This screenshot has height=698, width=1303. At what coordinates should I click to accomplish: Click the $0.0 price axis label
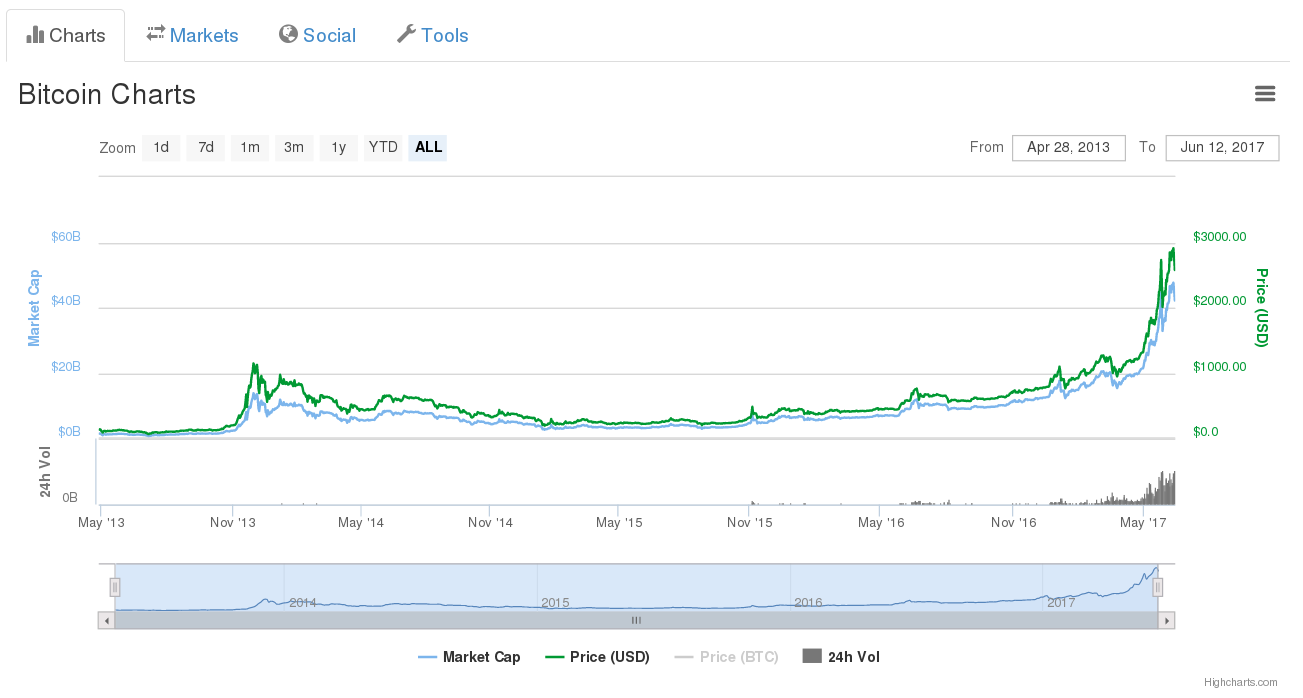(1206, 432)
